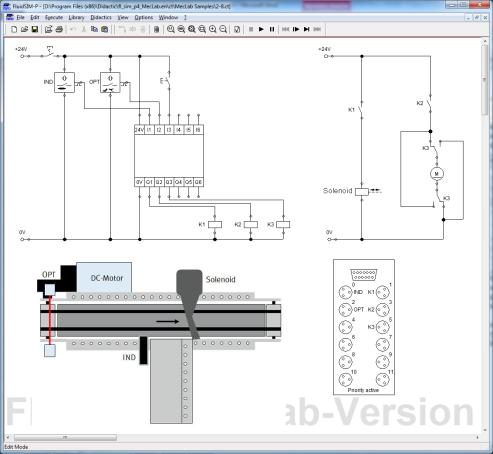Click the Open file folder icon
This screenshot has height=454, width=493.
coord(24,29)
